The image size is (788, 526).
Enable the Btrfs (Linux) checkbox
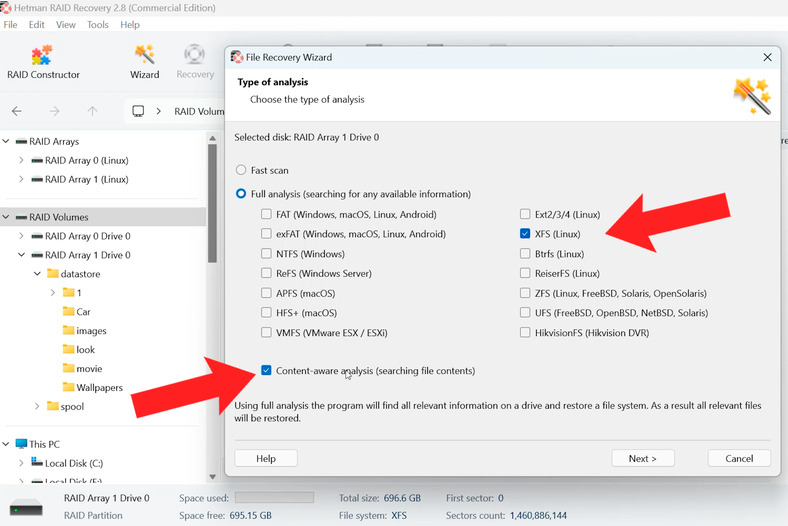pyautogui.click(x=525, y=254)
